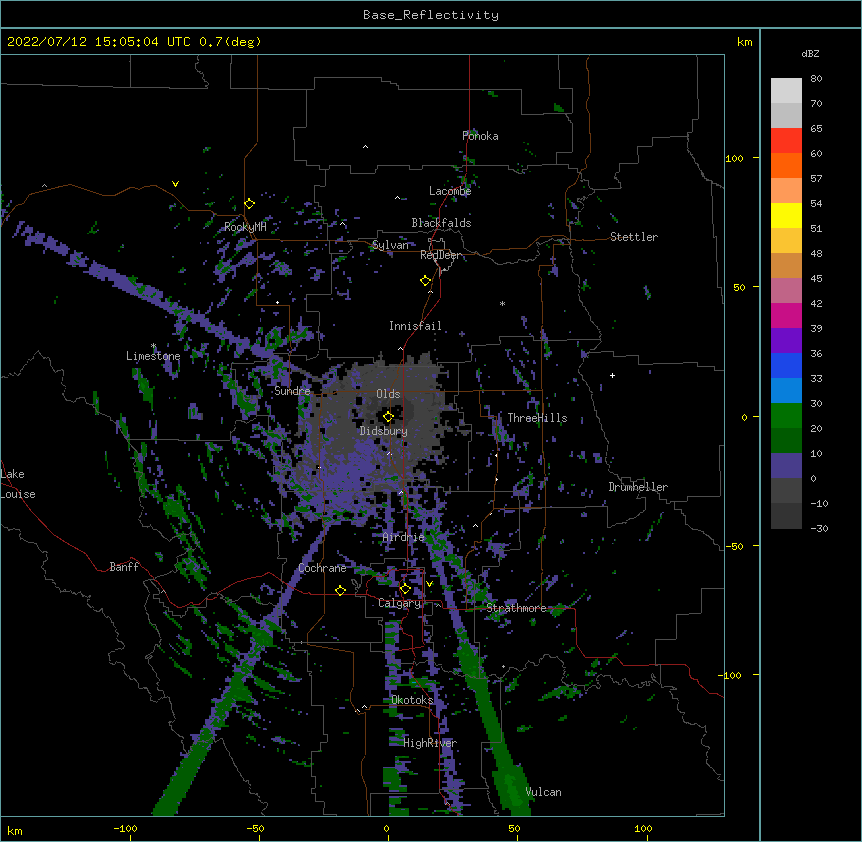The width and height of the screenshot is (862, 842).
Task: Click the Lacombe city label
Action: pyautogui.click(x=450, y=191)
